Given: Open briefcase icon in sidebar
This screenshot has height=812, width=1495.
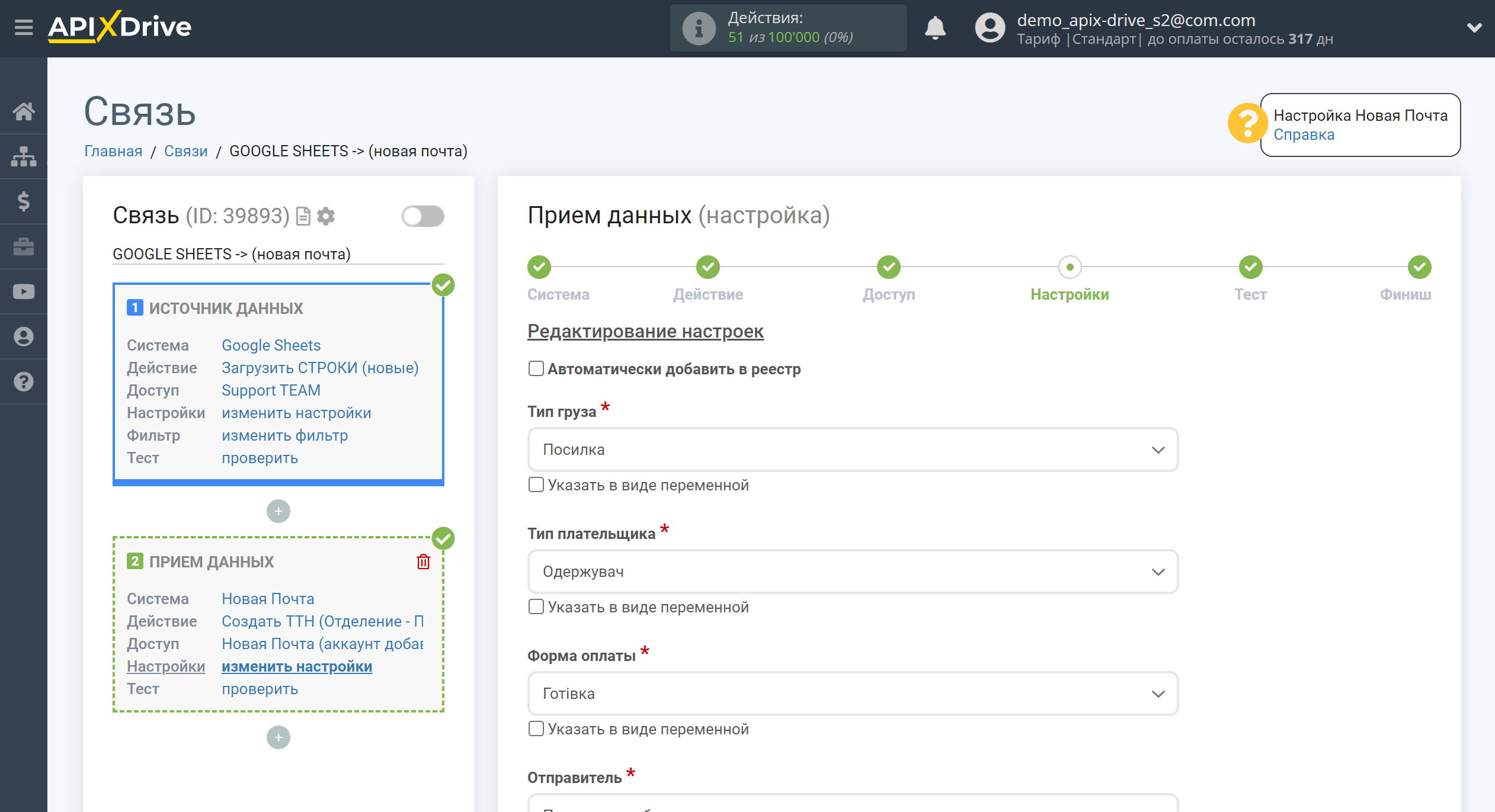Looking at the screenshot, I should [x=24, y=246].
